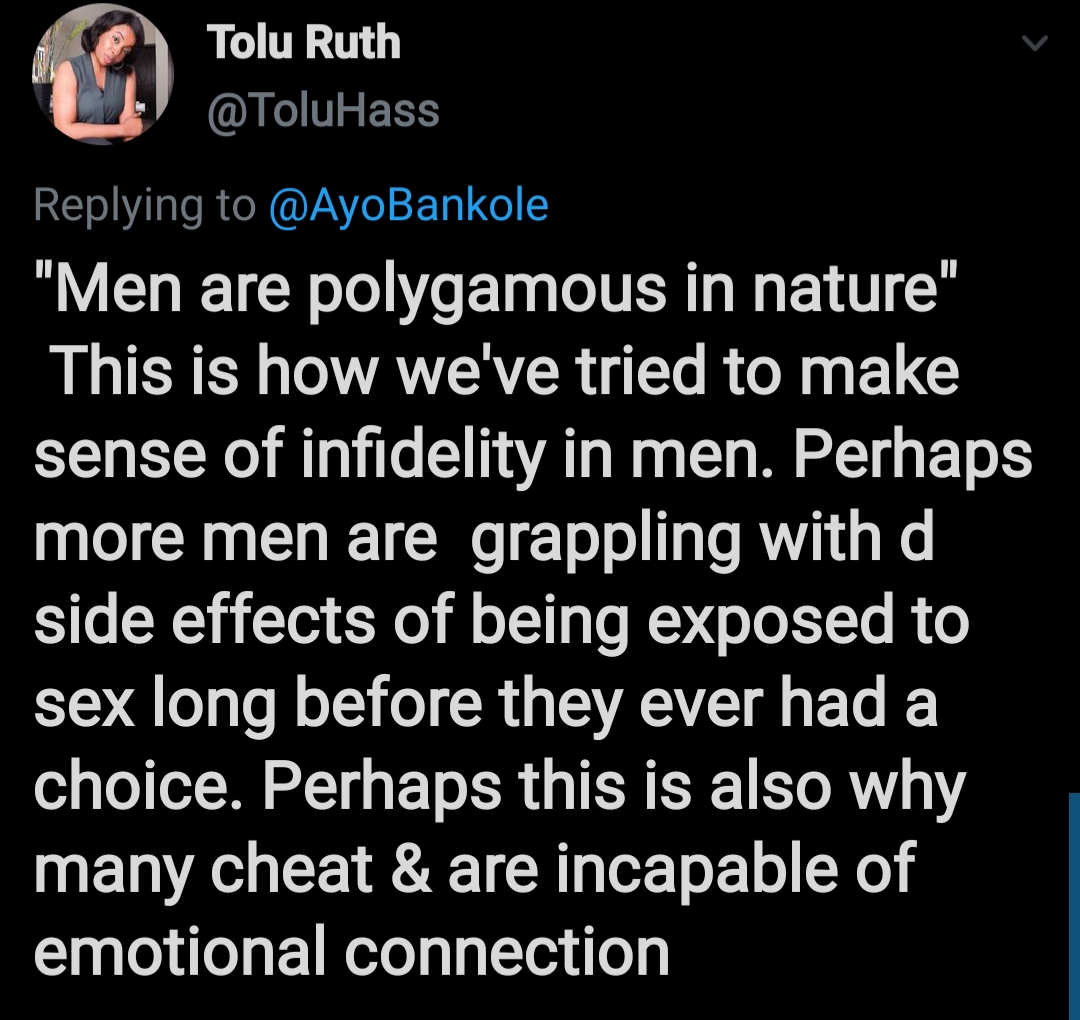Open Tolu Ruth's profile picture
Viewport: 1080px width, 1020px height.
point(103,74)
